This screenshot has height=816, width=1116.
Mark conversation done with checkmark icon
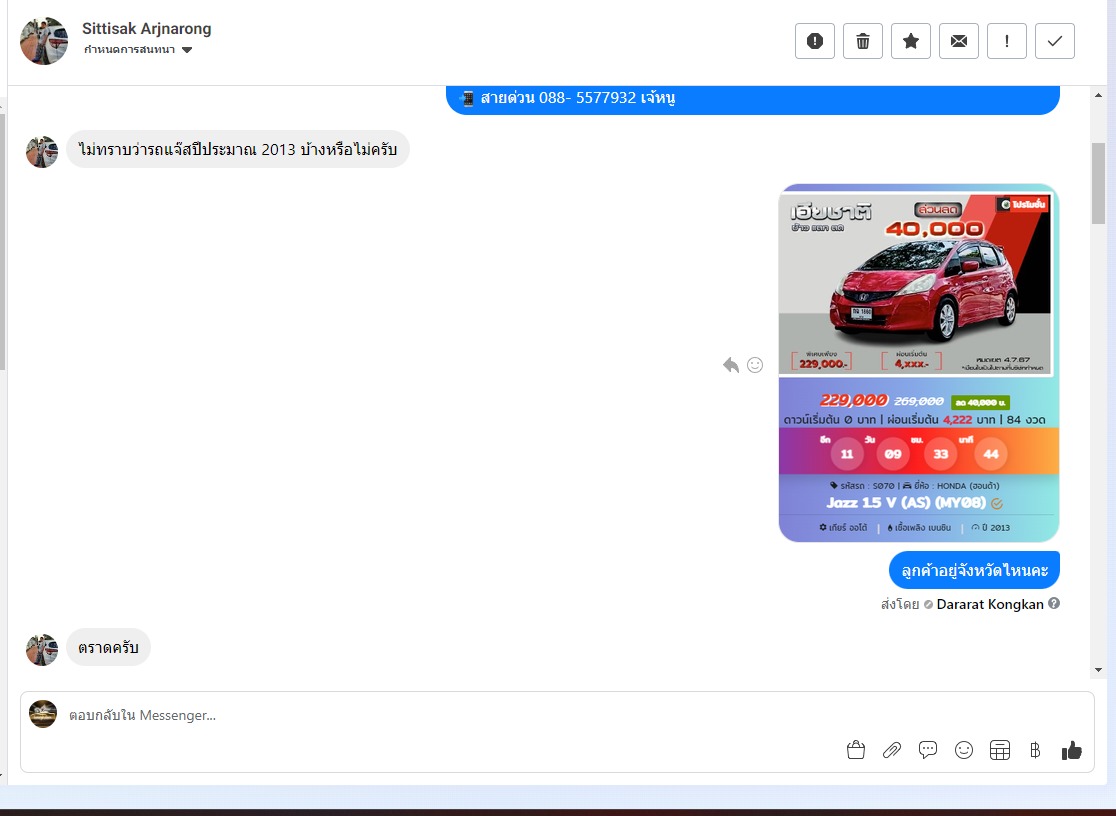click(x=1055, y=41)
